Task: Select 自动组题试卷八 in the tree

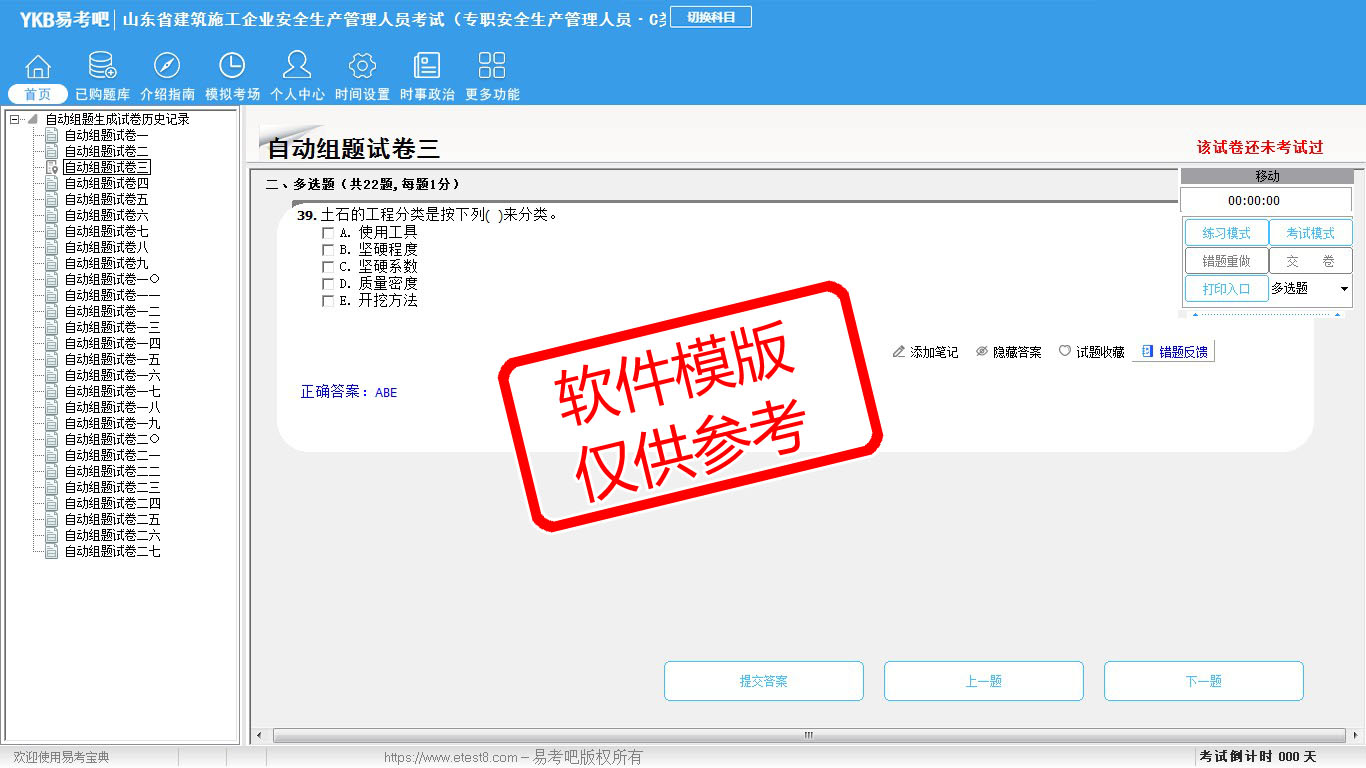Action: tap(106, 247)
